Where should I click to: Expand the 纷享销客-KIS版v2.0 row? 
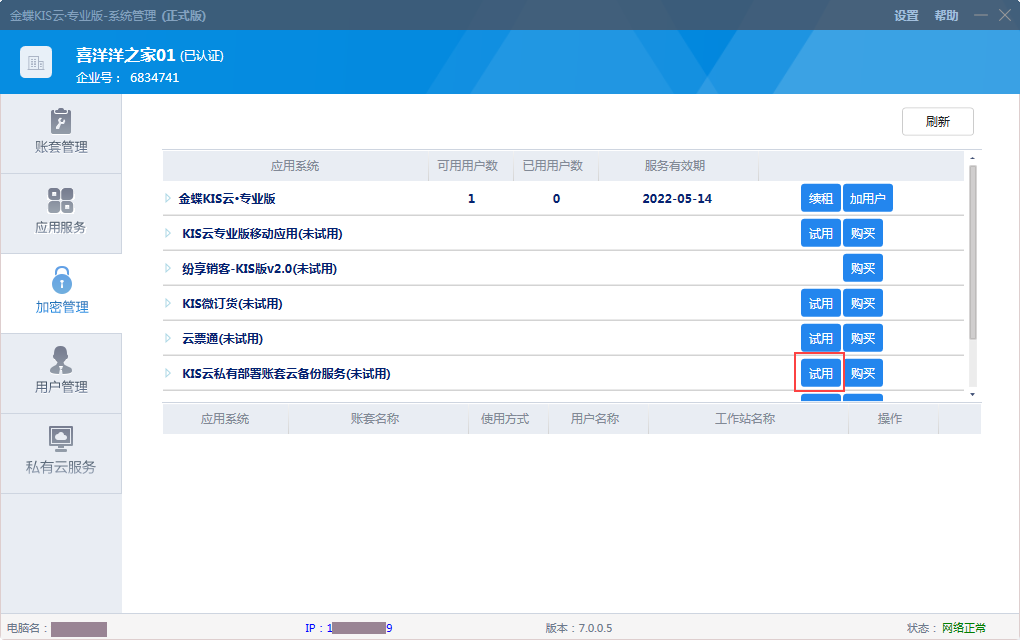168,268
